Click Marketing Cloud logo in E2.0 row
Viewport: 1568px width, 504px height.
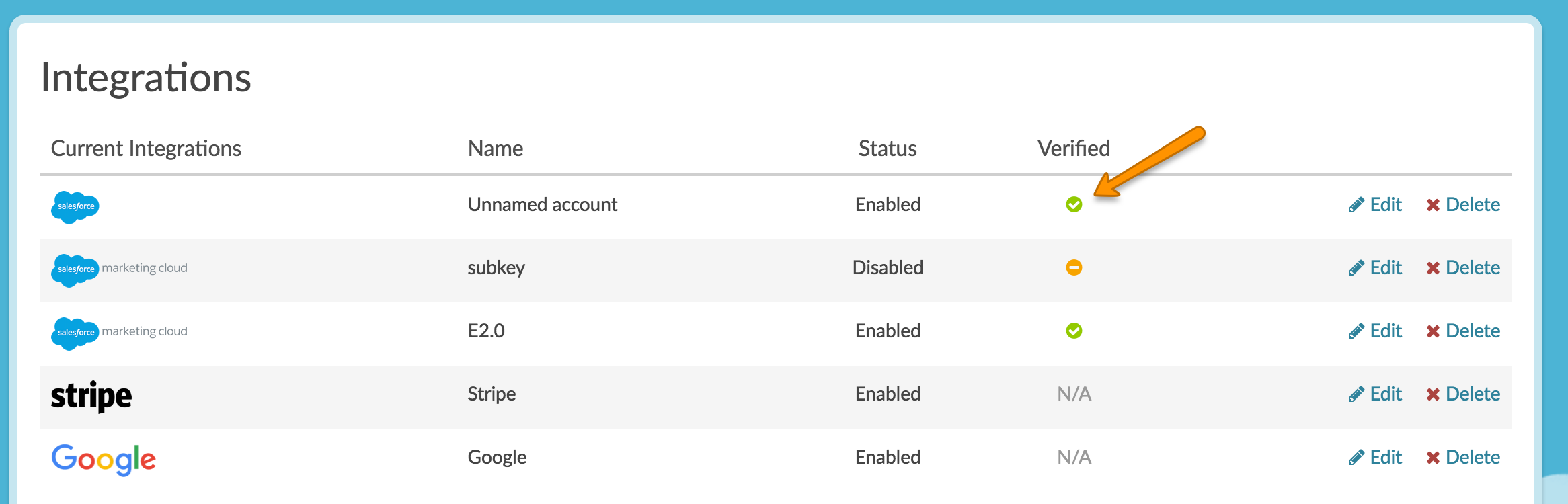coord(120,332)
